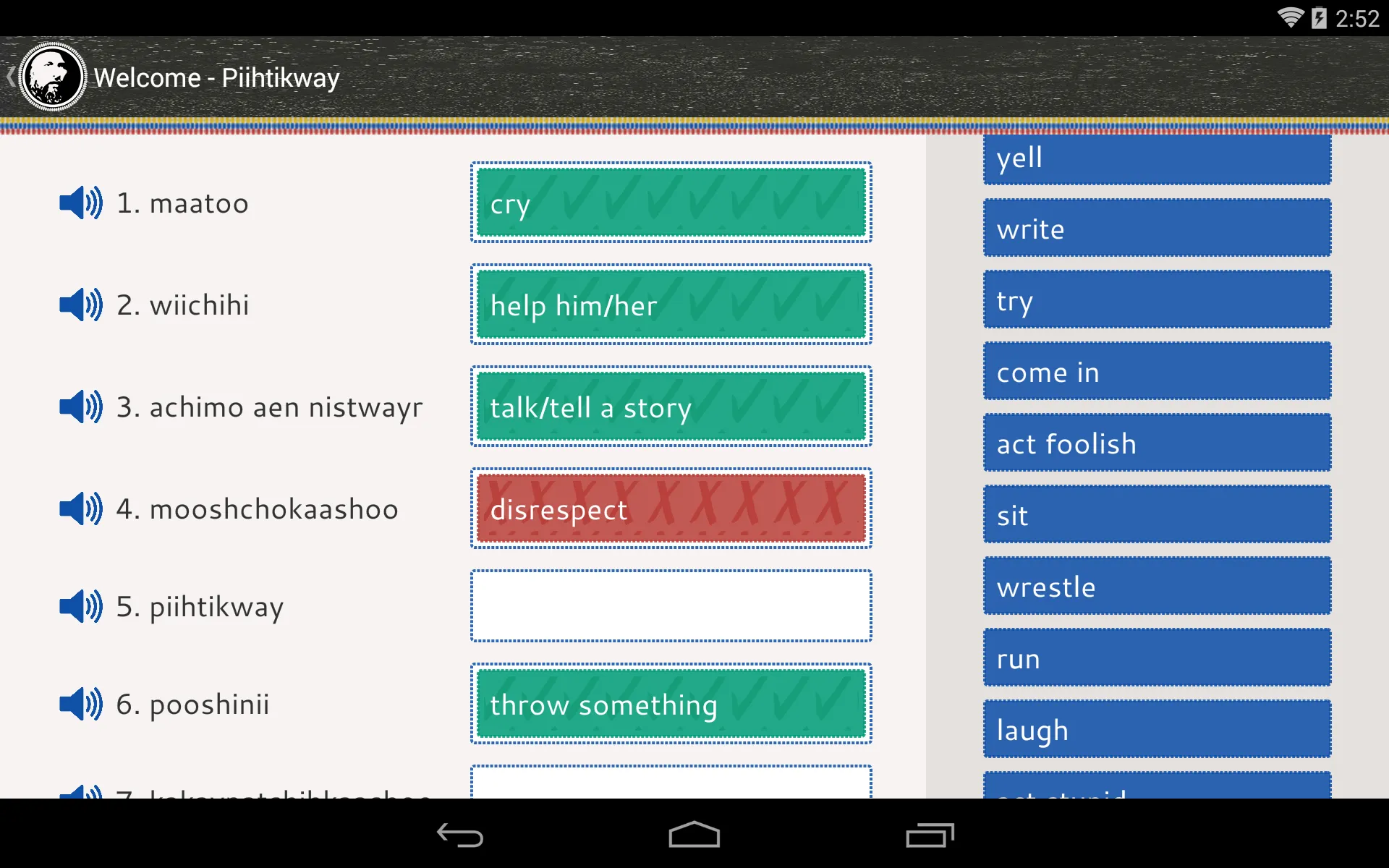The image size is (1389, 868).
Task: Toggle the correct throw something answer
Action: coord(671,703)
